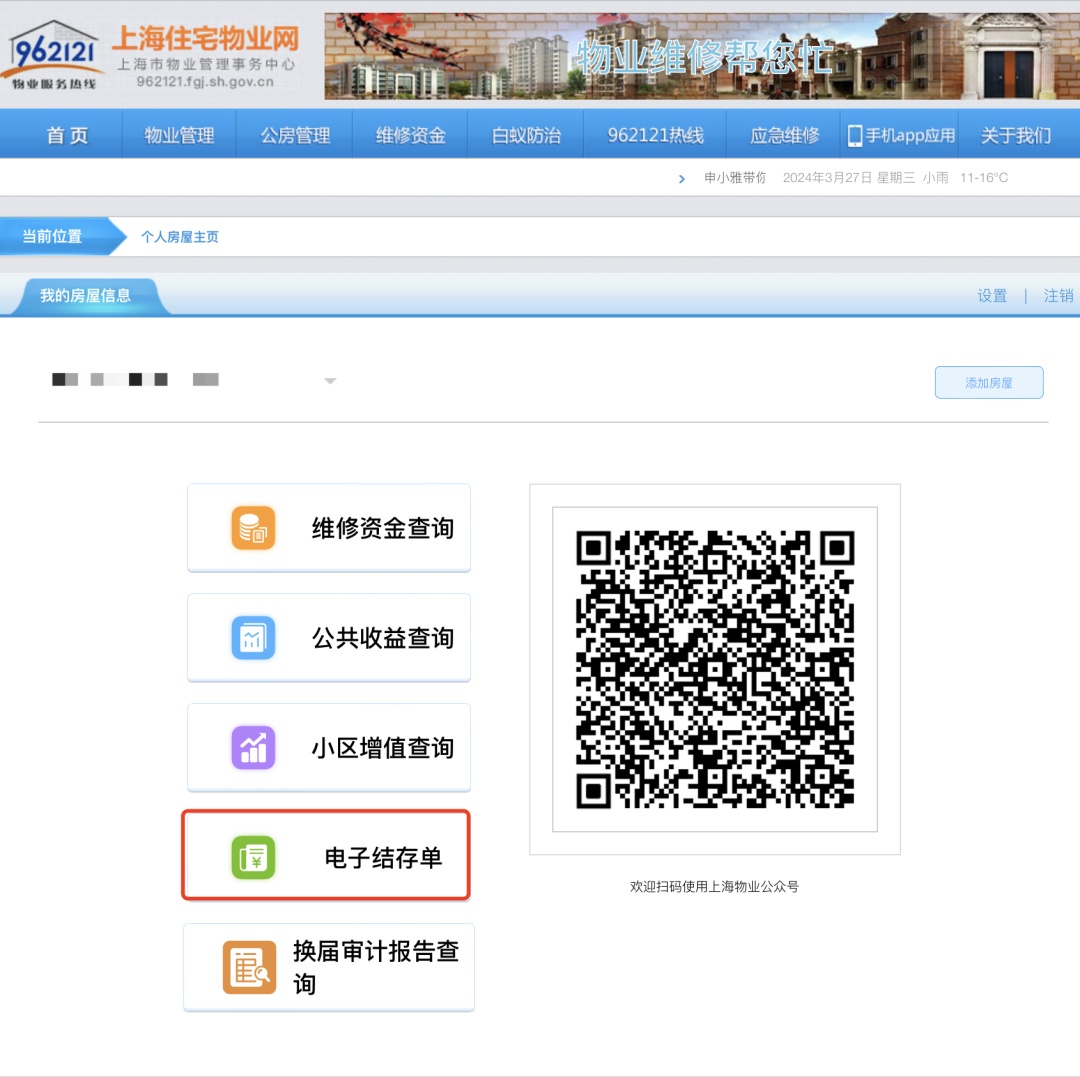1080x1077 pixels.
Task: Click the 注销 link
Action: click(x=1058, y=296)
